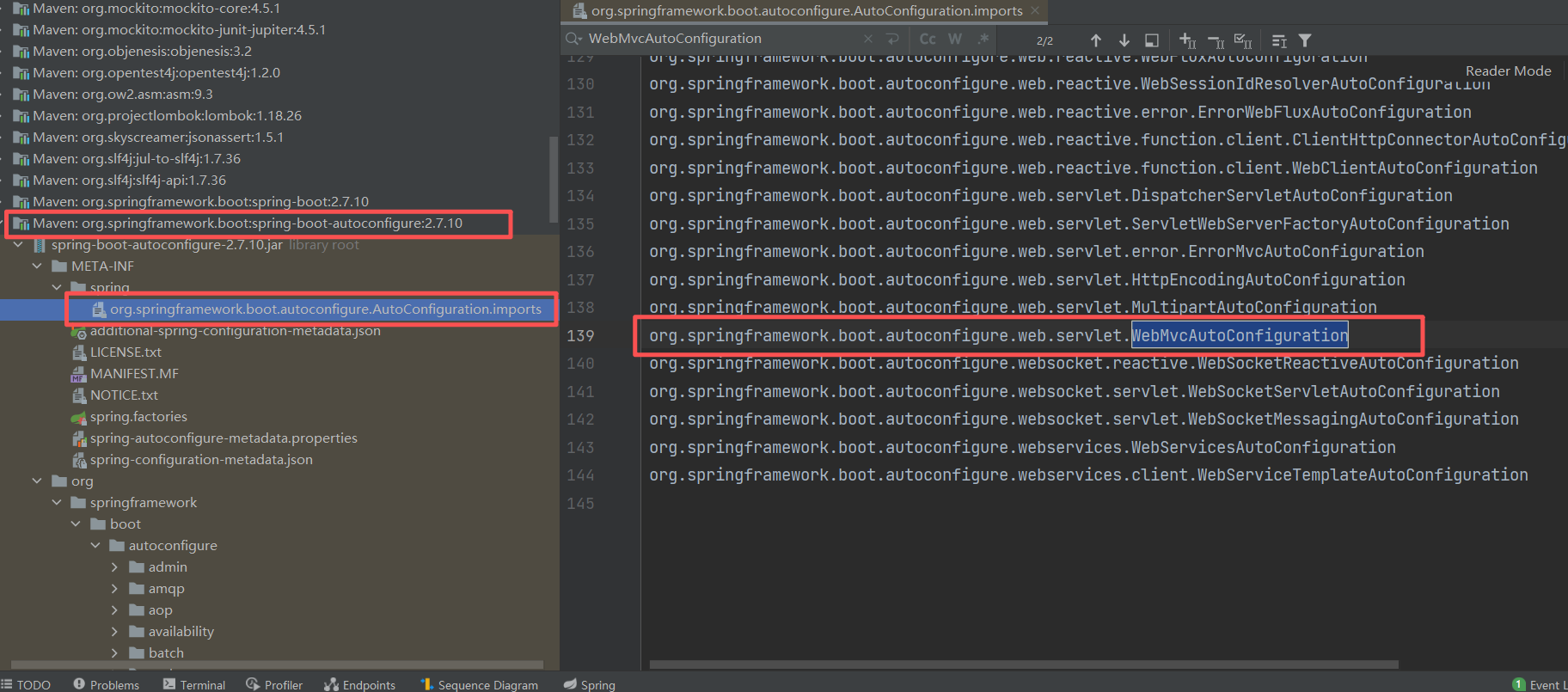Expand the availability folder
1568x692 pixels.
click(x=115, y=632)
